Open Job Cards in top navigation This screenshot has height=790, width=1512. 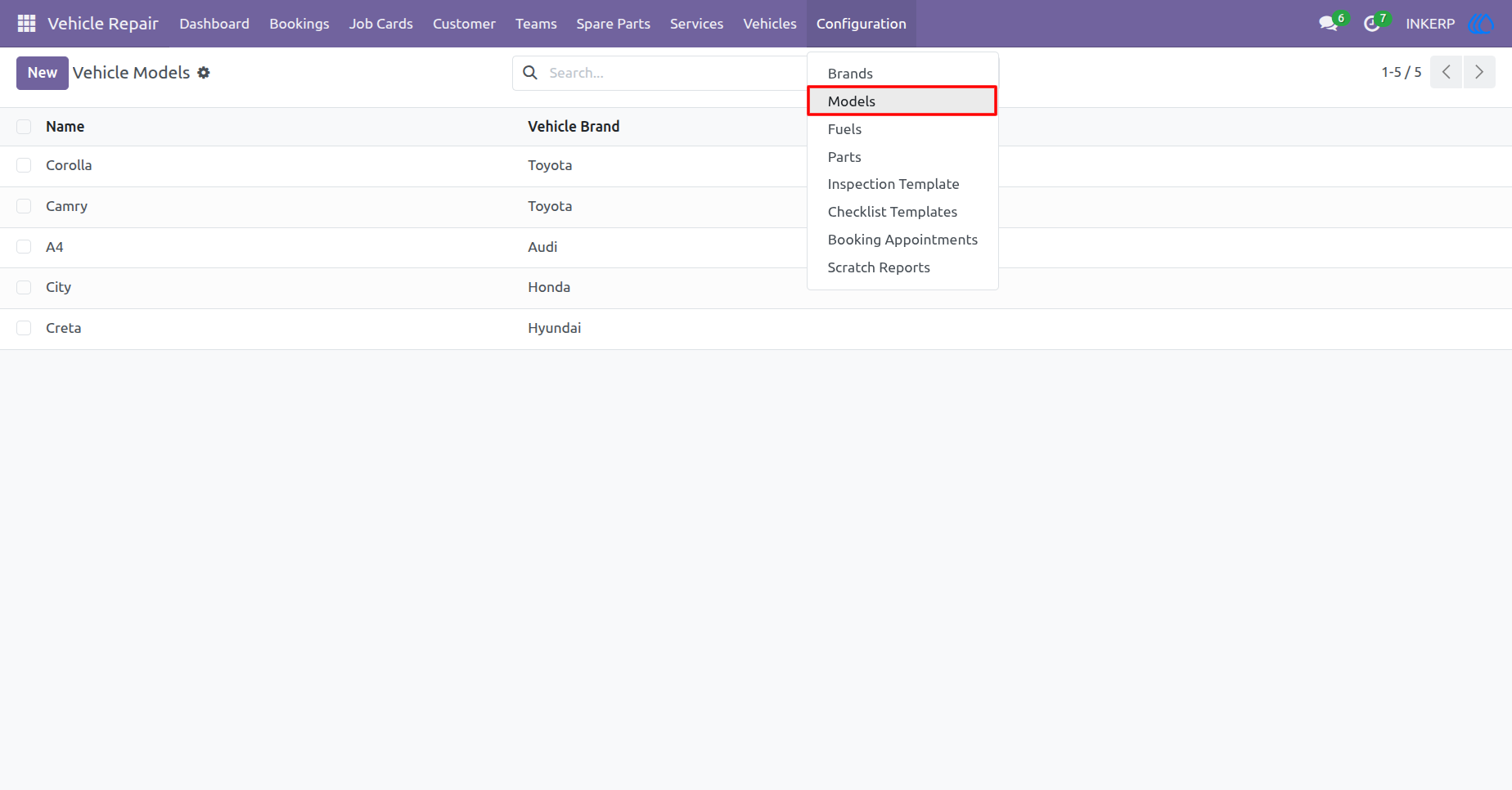380,24
